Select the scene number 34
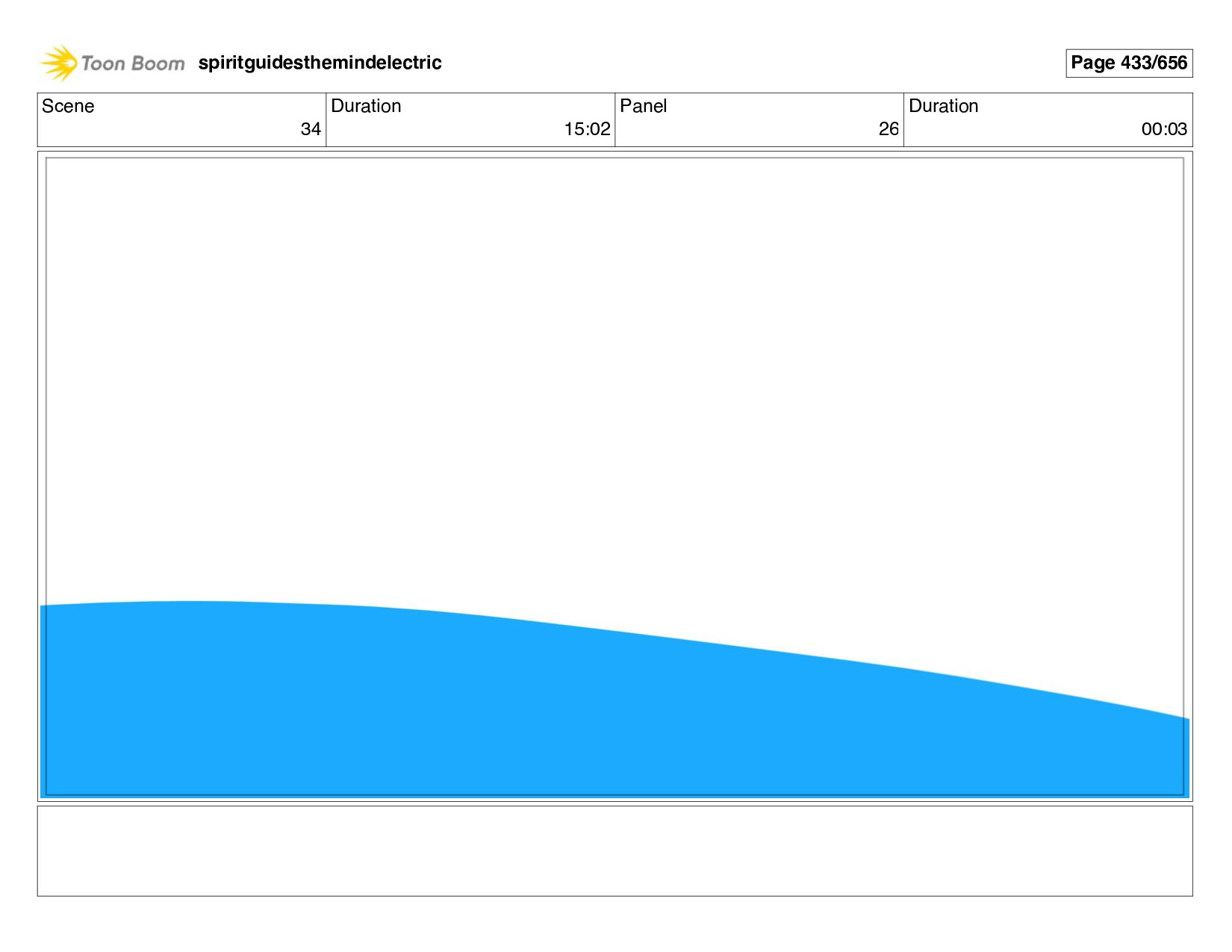The width and height of the screenshot is (1232, 952). coord(311,129)
